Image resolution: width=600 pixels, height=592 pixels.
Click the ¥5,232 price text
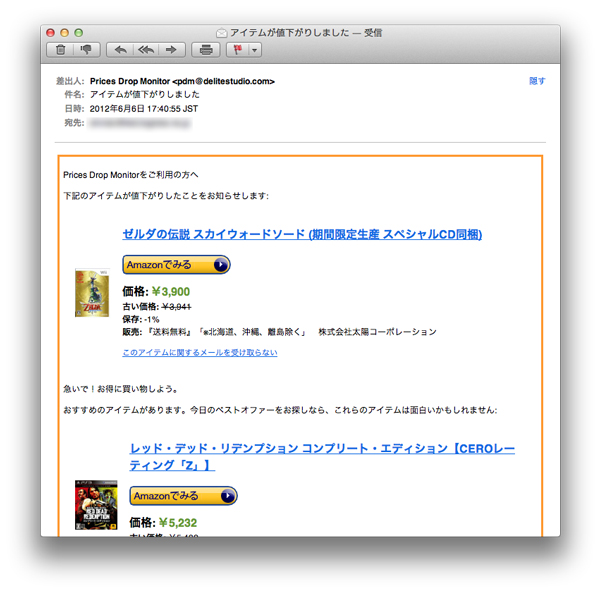(178, 522)
